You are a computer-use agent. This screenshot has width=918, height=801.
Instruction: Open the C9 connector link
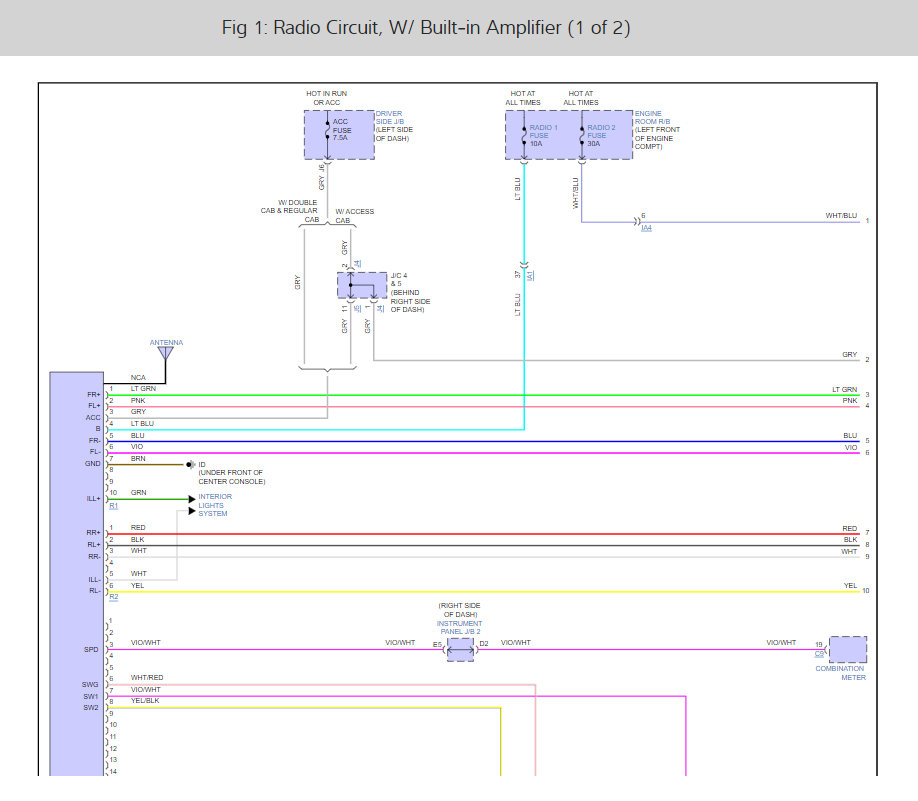point(819,654)
